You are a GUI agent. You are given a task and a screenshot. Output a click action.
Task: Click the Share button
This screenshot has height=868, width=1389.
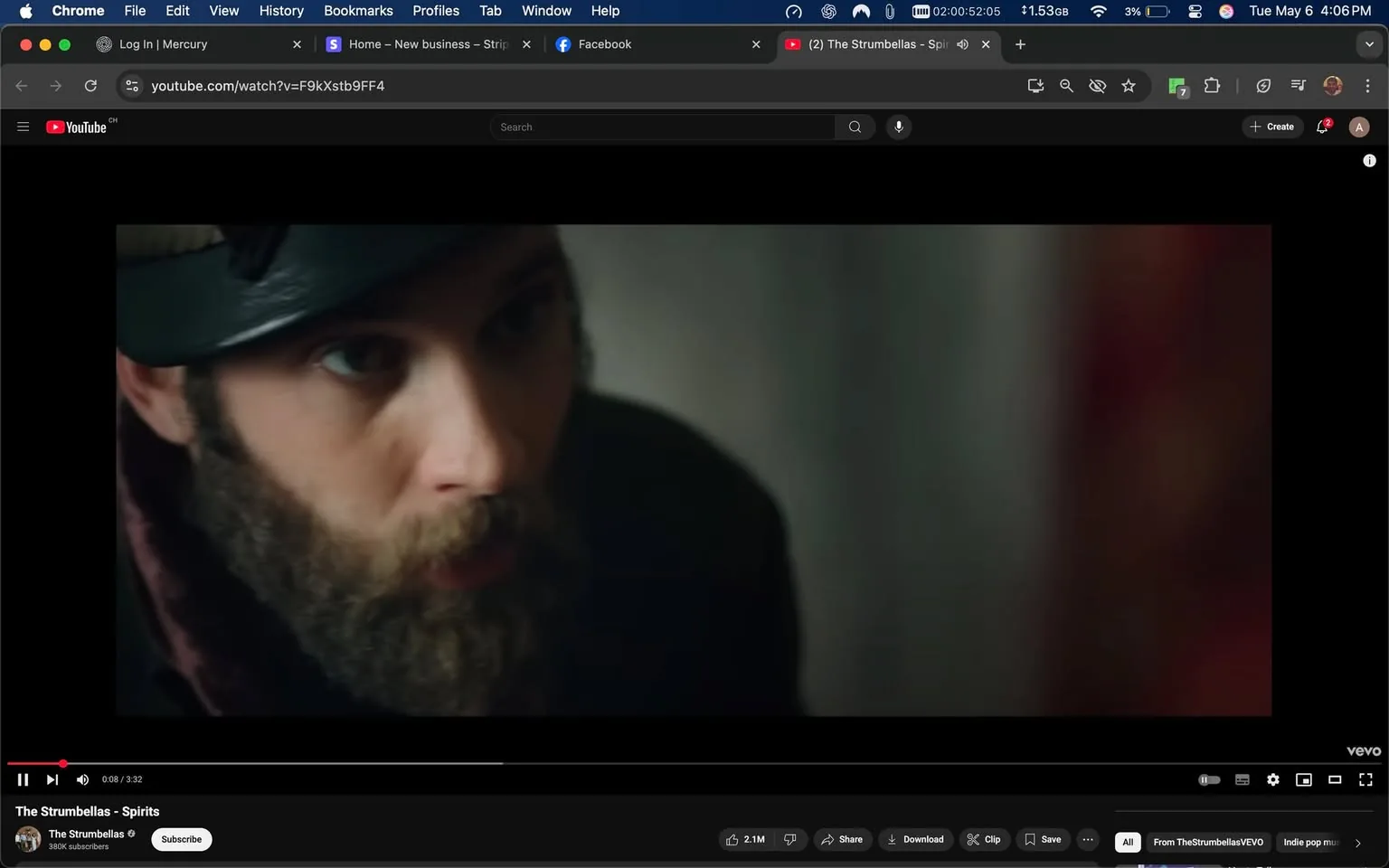click(x=842, y=839)
